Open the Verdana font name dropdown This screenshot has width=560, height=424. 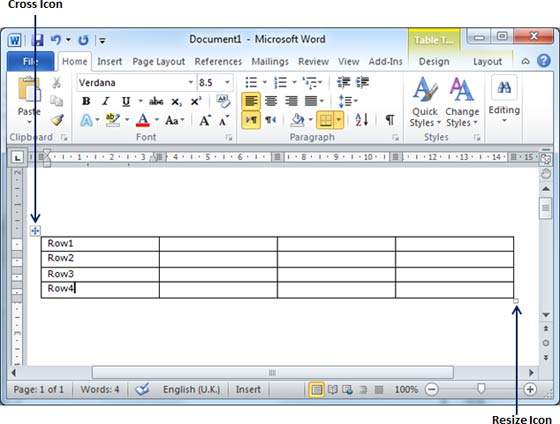[x=191, y=83]
